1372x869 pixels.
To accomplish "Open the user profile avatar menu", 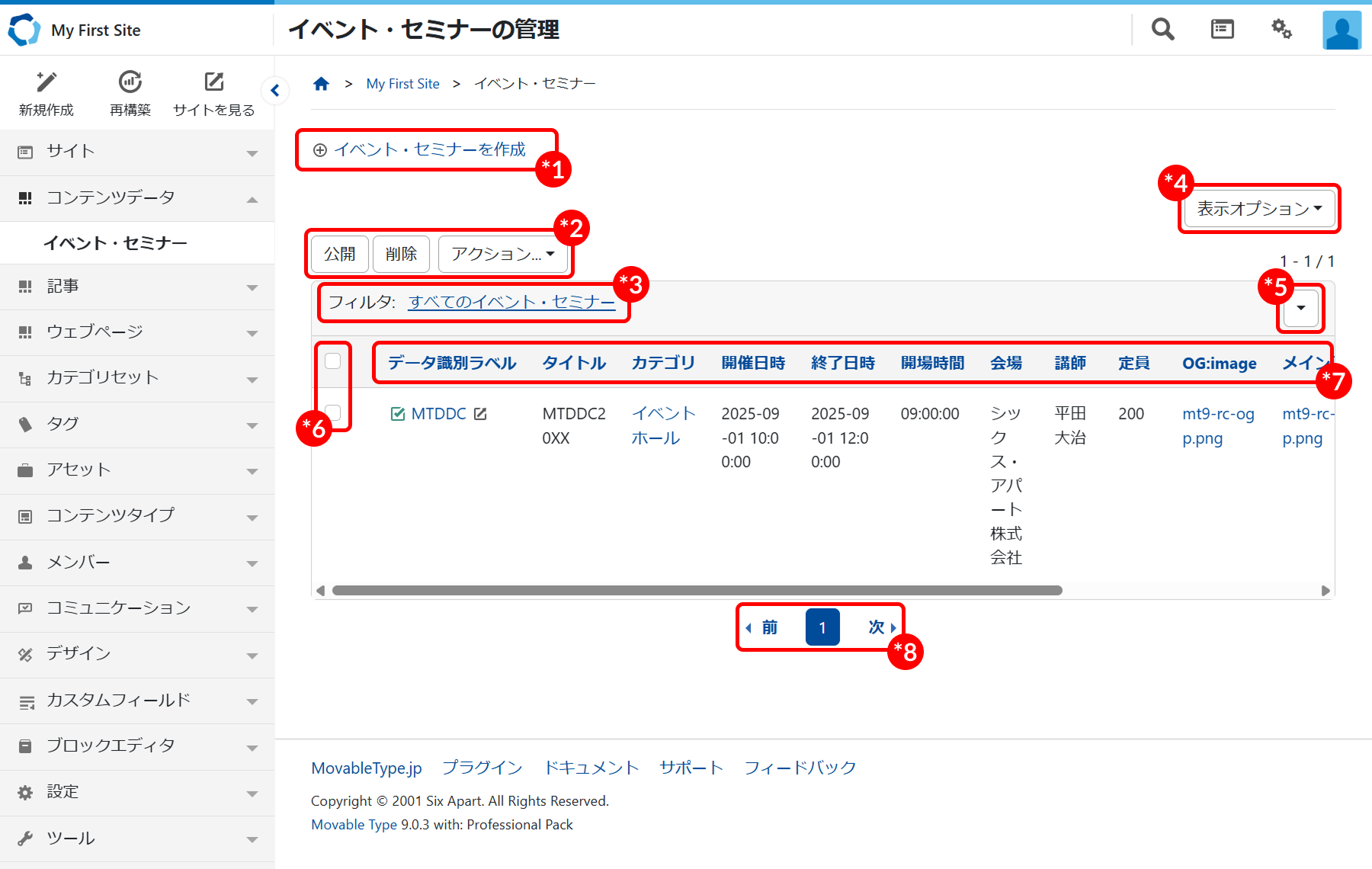I will pyautogui.click(x=1342, y=30).
